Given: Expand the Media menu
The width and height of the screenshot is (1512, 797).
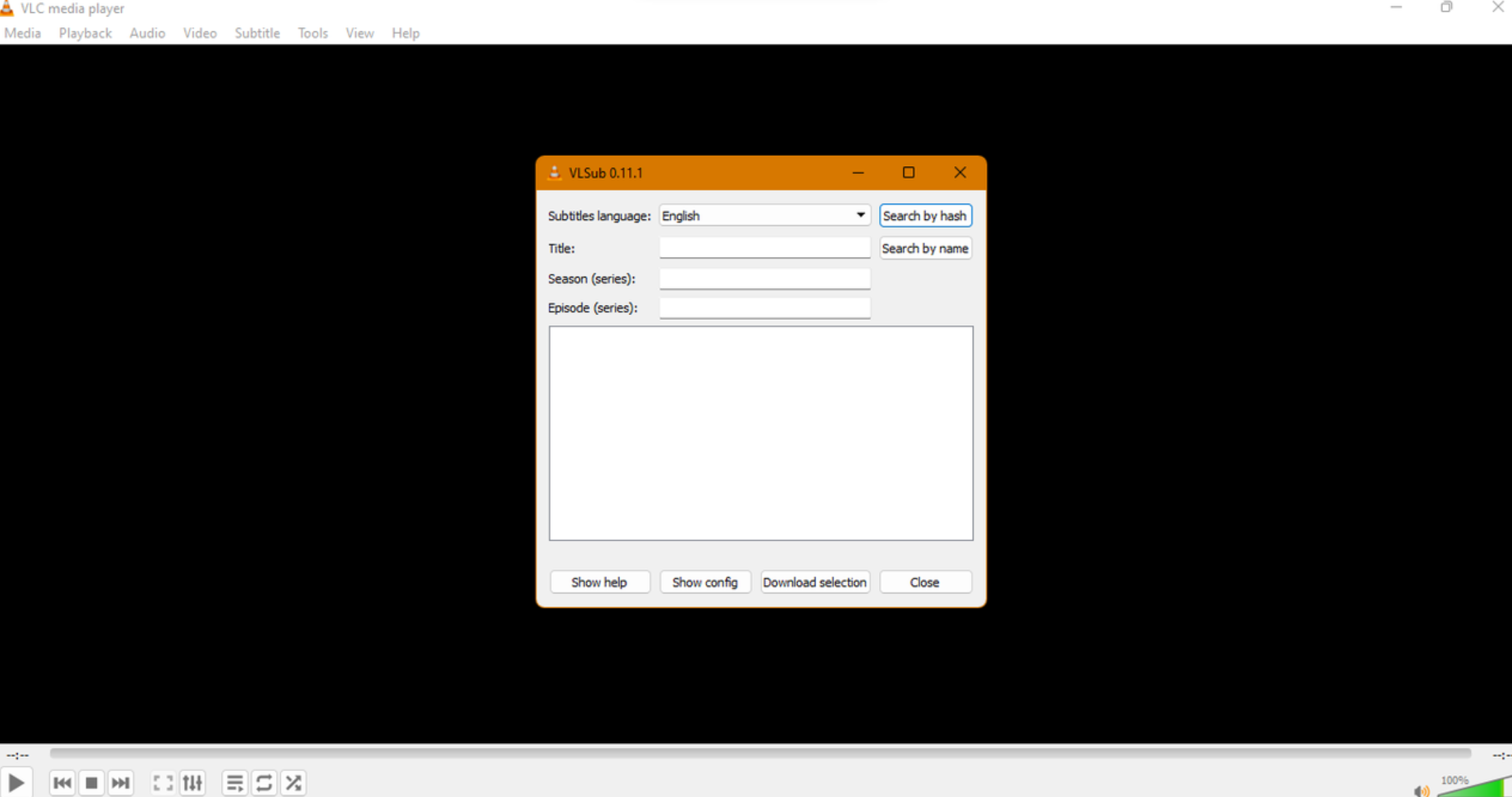Looking at the screenshot, I should (x=23, y=33).
